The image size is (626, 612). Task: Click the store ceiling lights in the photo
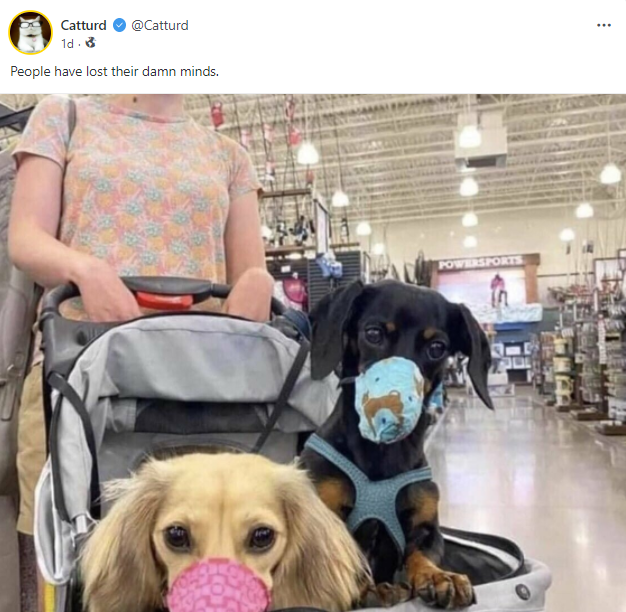click(468, 137)
